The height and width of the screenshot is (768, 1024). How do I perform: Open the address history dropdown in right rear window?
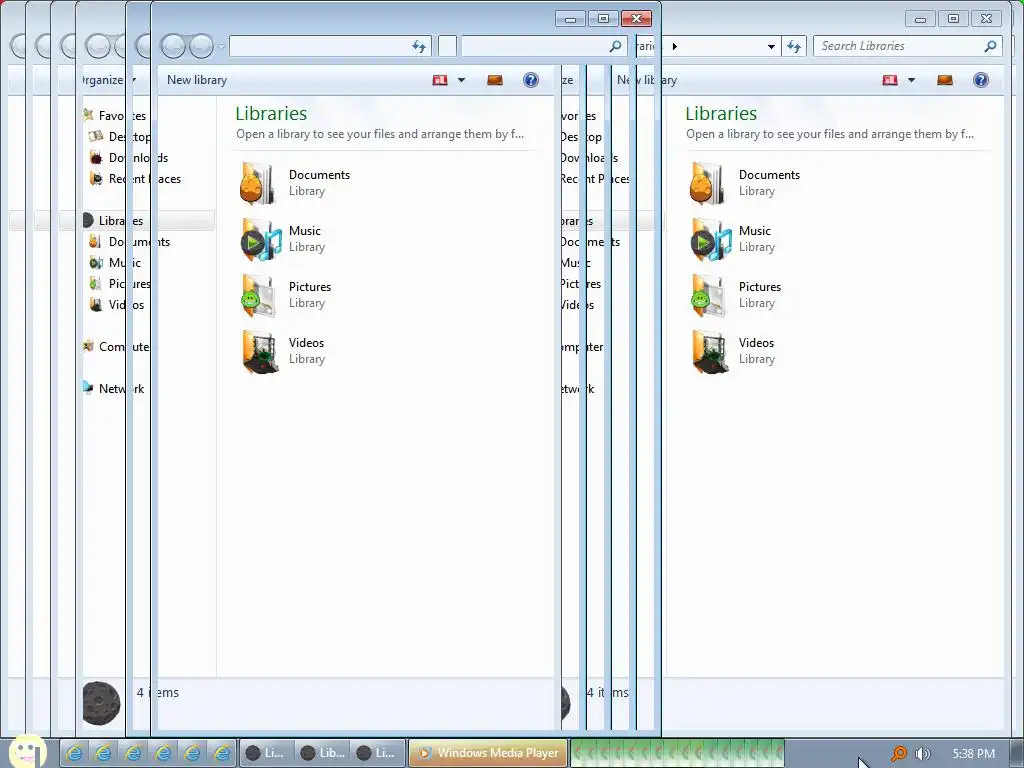point(771,46)
